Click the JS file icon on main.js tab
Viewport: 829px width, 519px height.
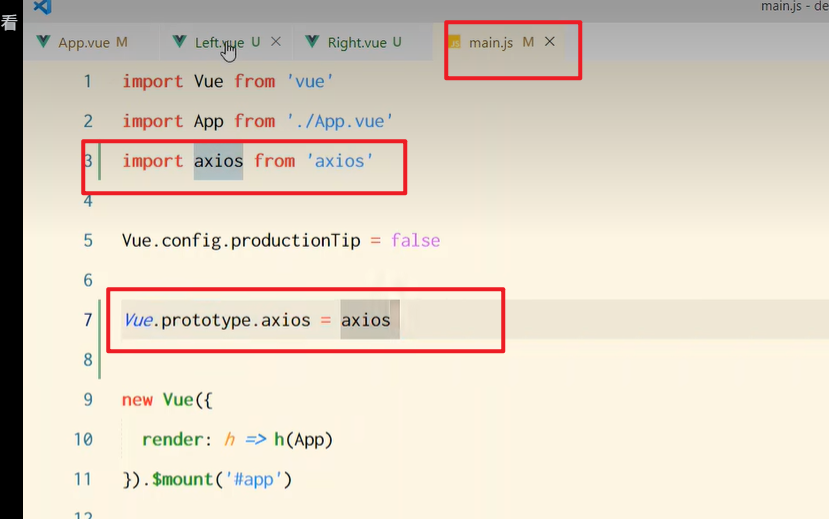454,43
